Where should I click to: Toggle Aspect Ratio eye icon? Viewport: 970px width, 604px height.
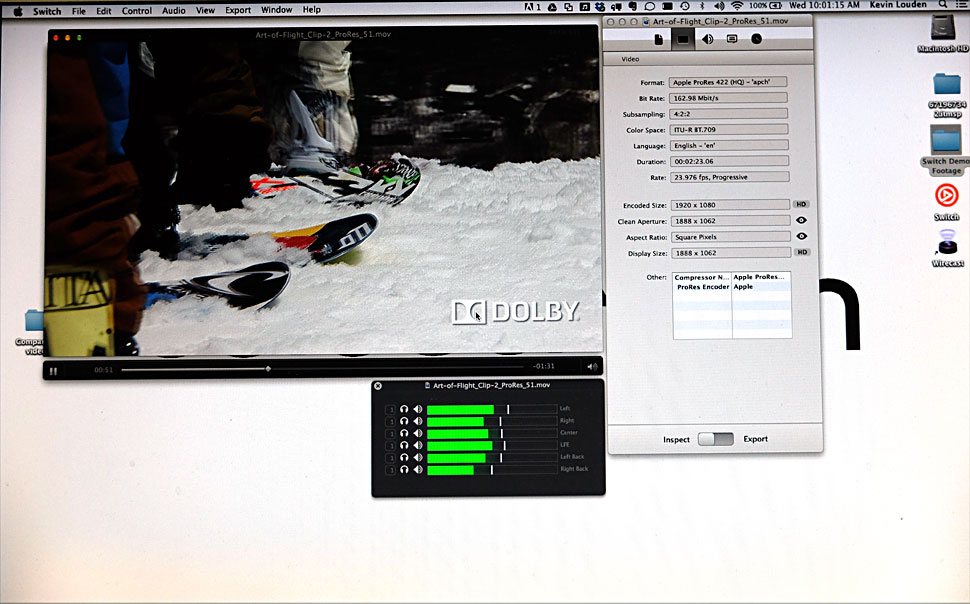tap(801, 237)
